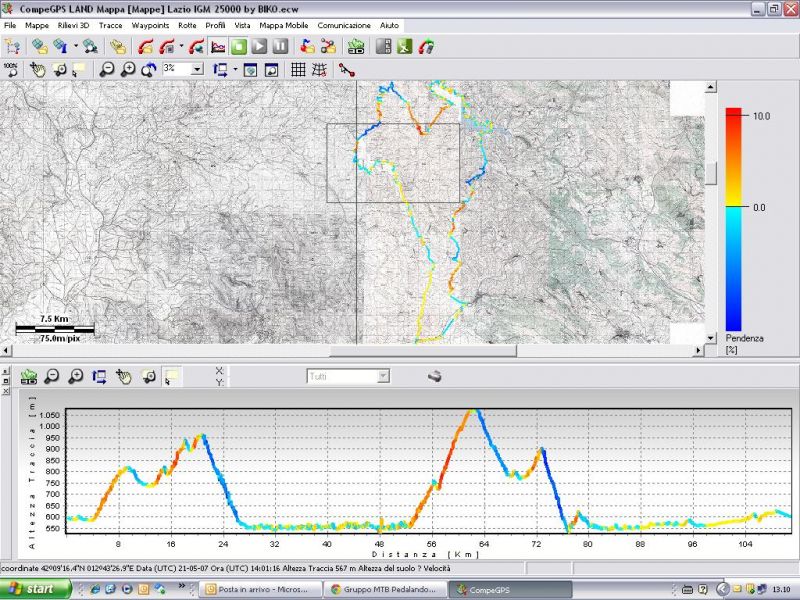Click the green Excel export icon
The height and width of the screenshot is (600, 800).
405,47
